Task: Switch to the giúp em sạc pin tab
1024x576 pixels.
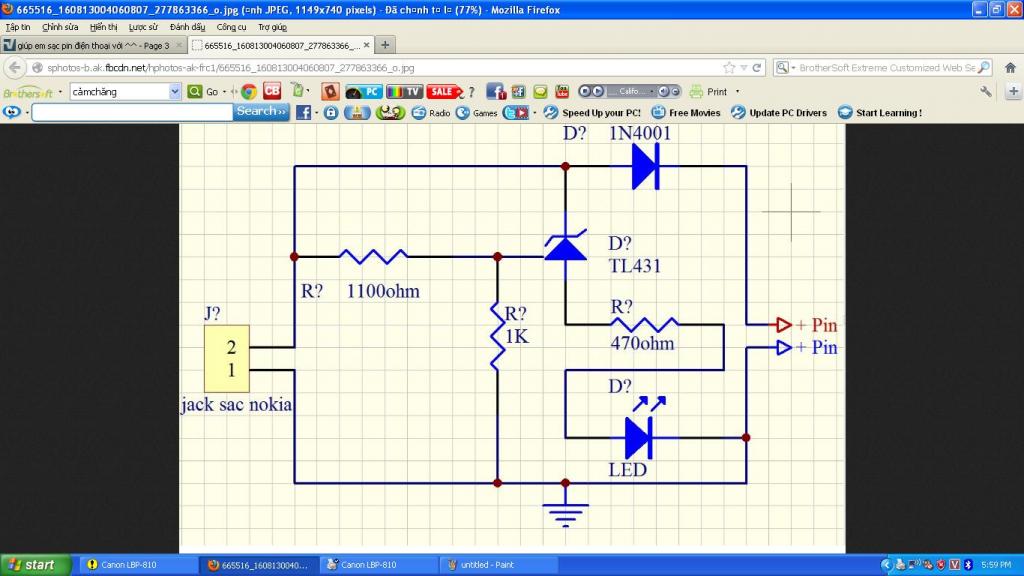Action: (x=93, y=45)
